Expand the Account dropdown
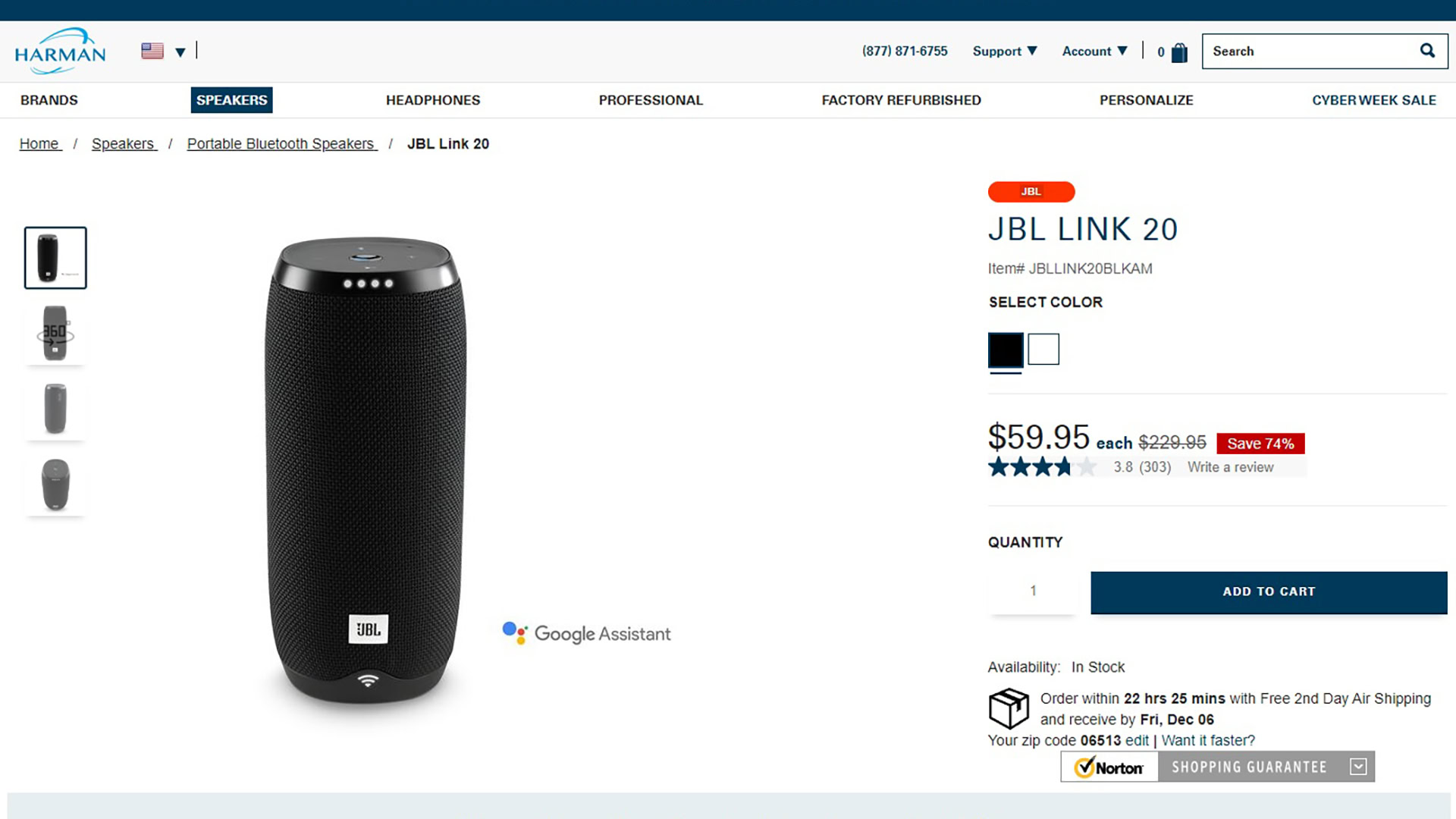This screenshot has width=1456, height=819. coord(1094,51)
